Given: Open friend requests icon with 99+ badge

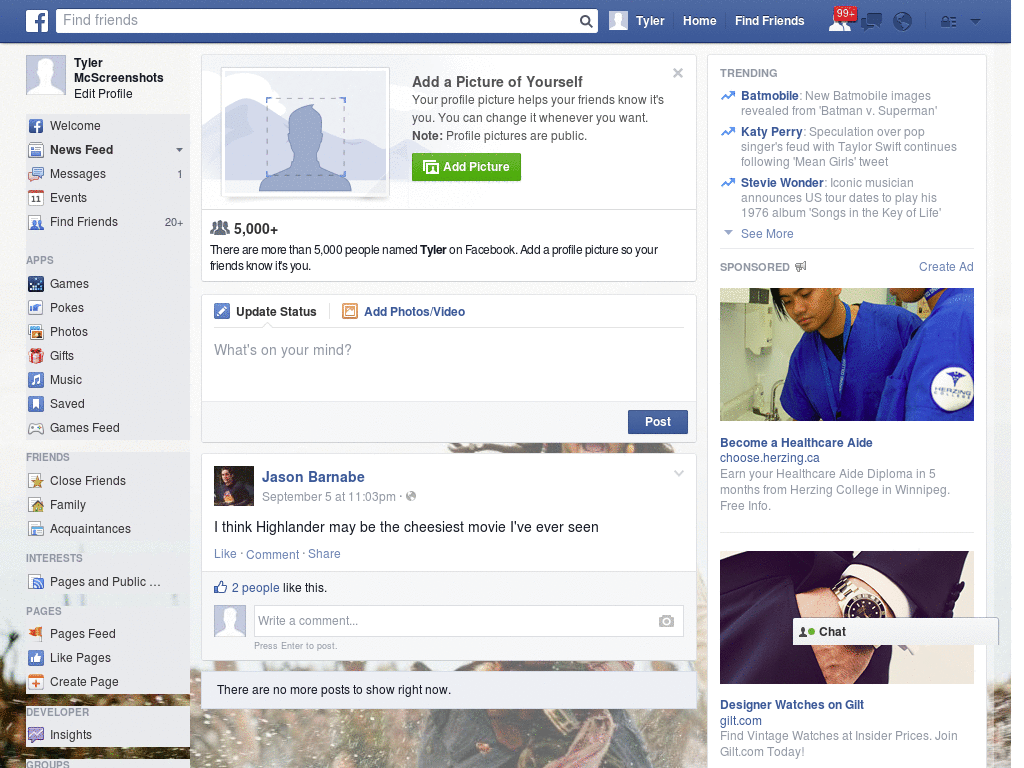Looking at the screenshot, I should point(840,20).
